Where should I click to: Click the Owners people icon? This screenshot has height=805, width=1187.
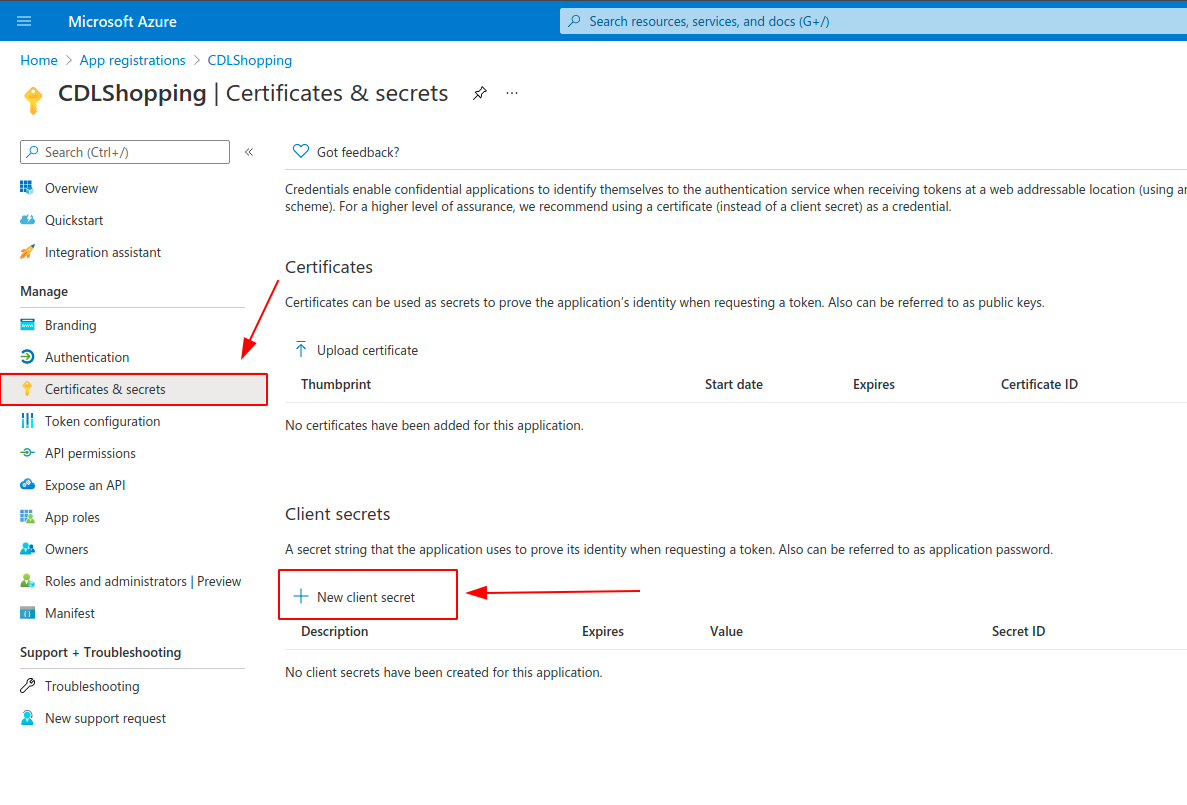[27, 549]
